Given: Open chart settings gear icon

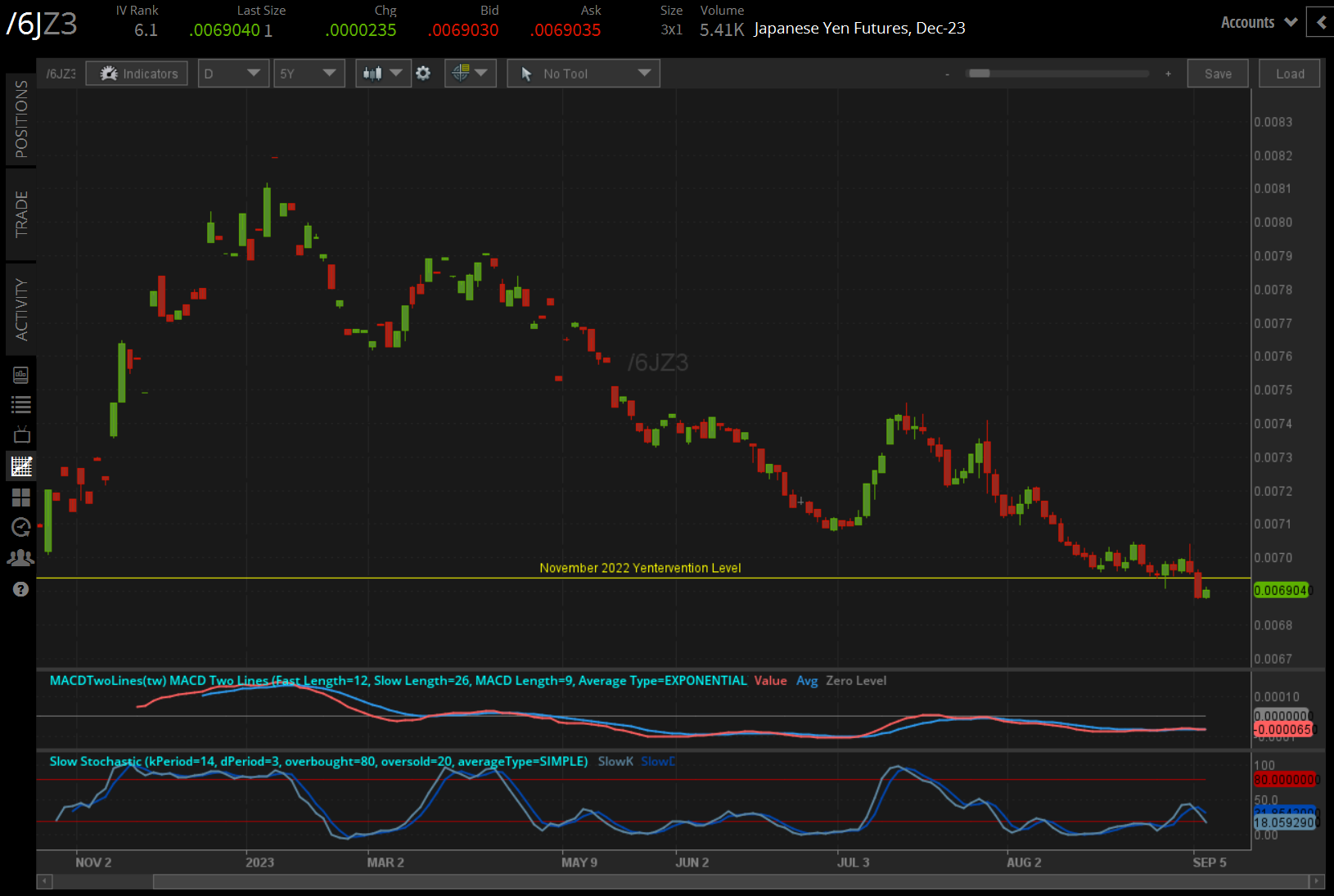Looking at the screenshot, I should tap(423, 74).
